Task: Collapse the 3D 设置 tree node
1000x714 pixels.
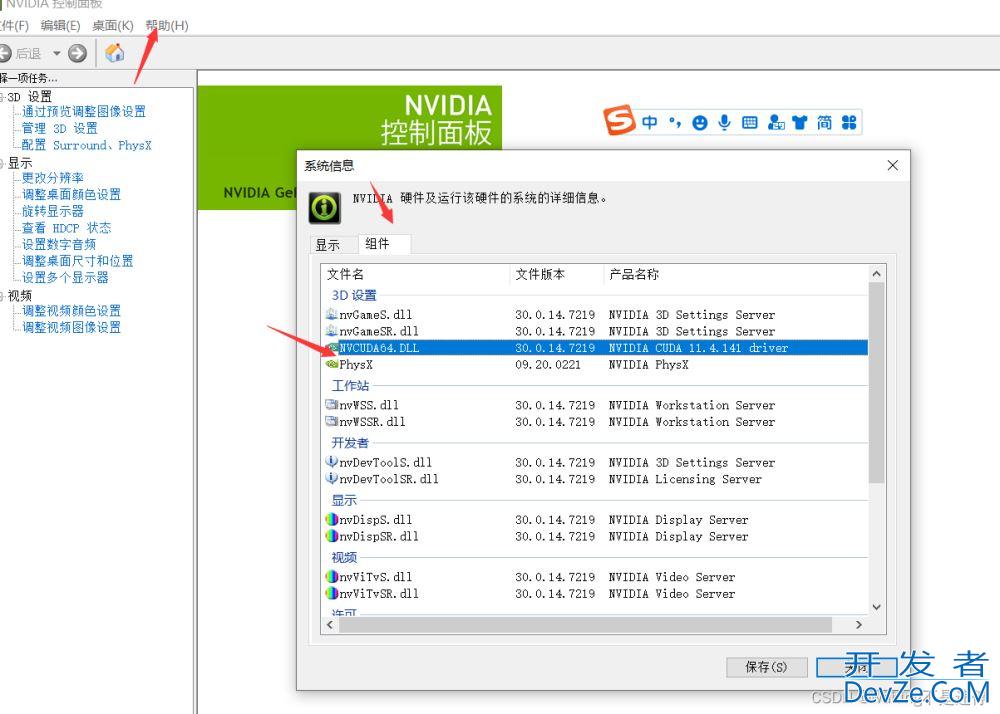Action: [2, 97]
